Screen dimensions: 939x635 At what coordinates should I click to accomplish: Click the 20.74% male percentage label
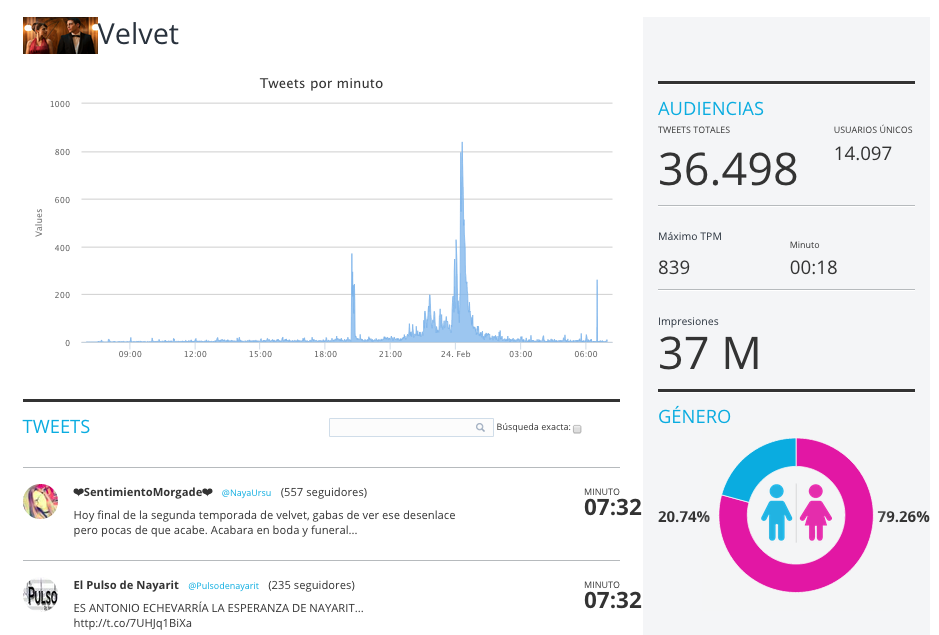684,516
